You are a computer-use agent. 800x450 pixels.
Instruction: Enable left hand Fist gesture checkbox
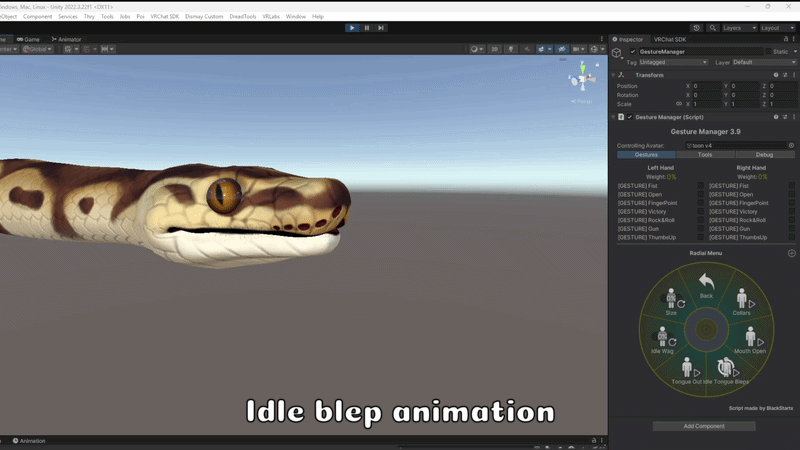(701, 186)
